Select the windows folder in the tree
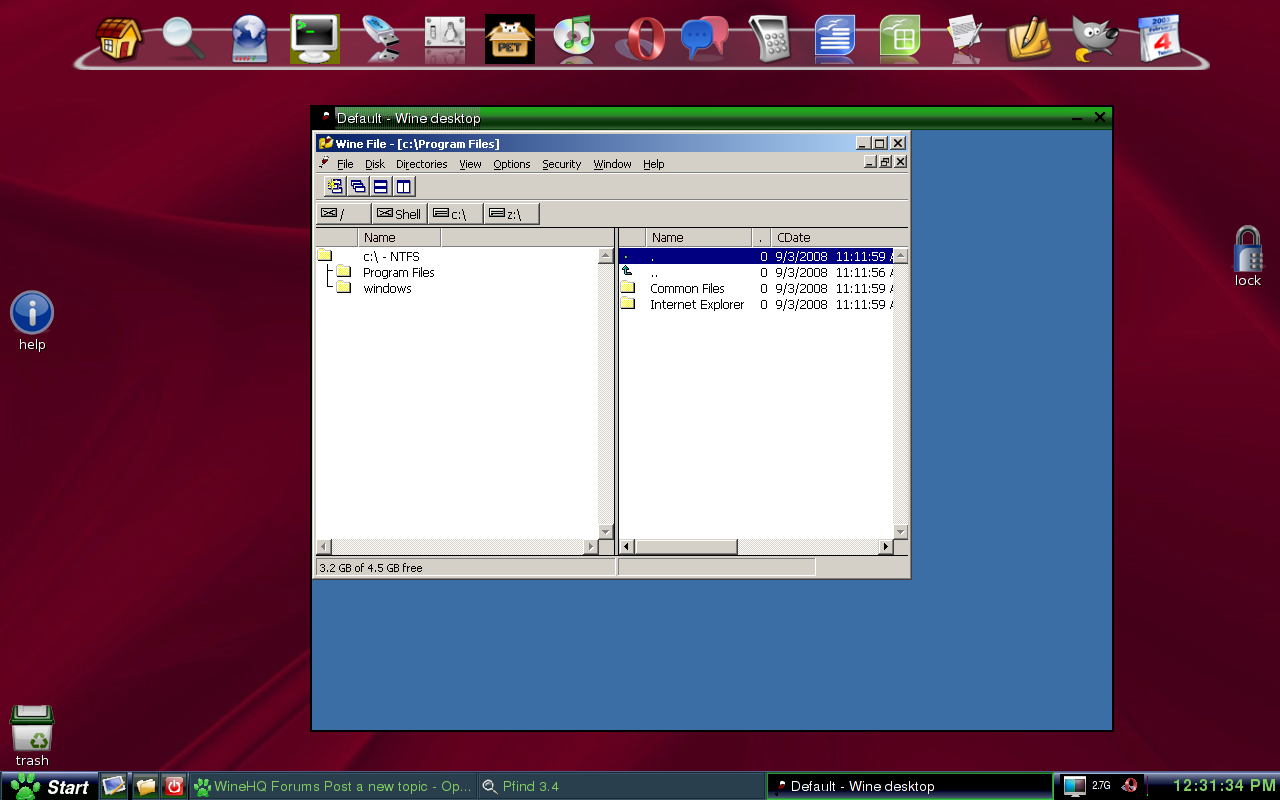This screenshot has height=800, width=1280. point(387,288)
